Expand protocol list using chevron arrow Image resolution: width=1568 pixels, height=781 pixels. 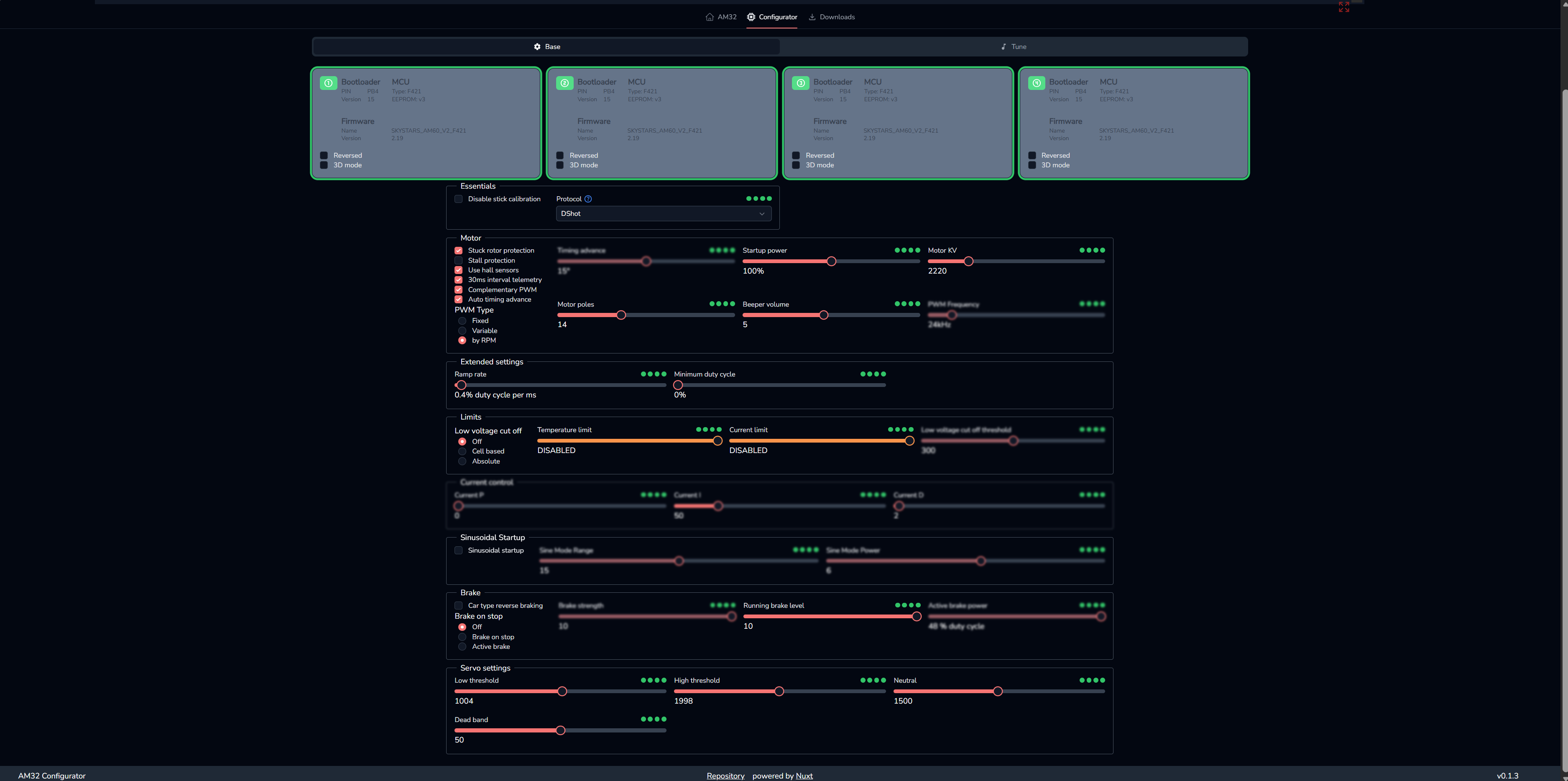click(x=761, y=214)
